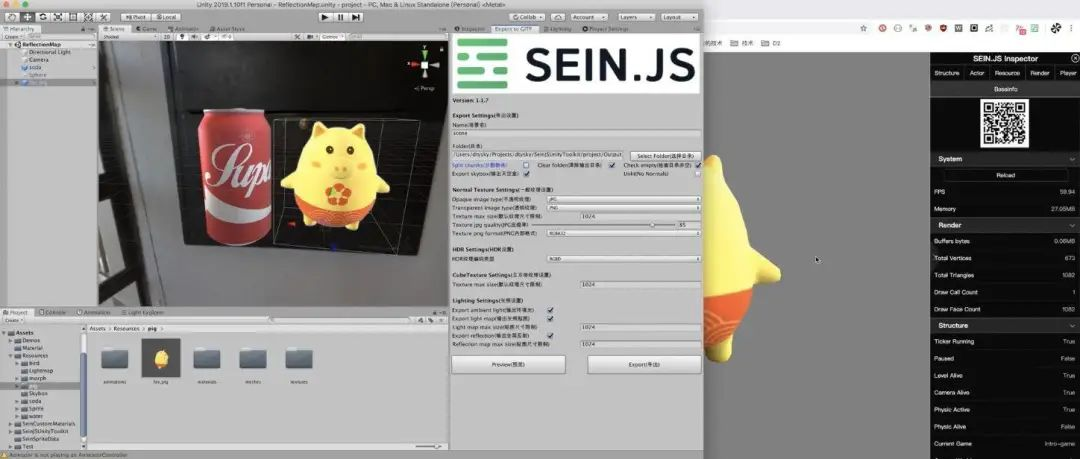Click the Play button

[x=325, y=17]
